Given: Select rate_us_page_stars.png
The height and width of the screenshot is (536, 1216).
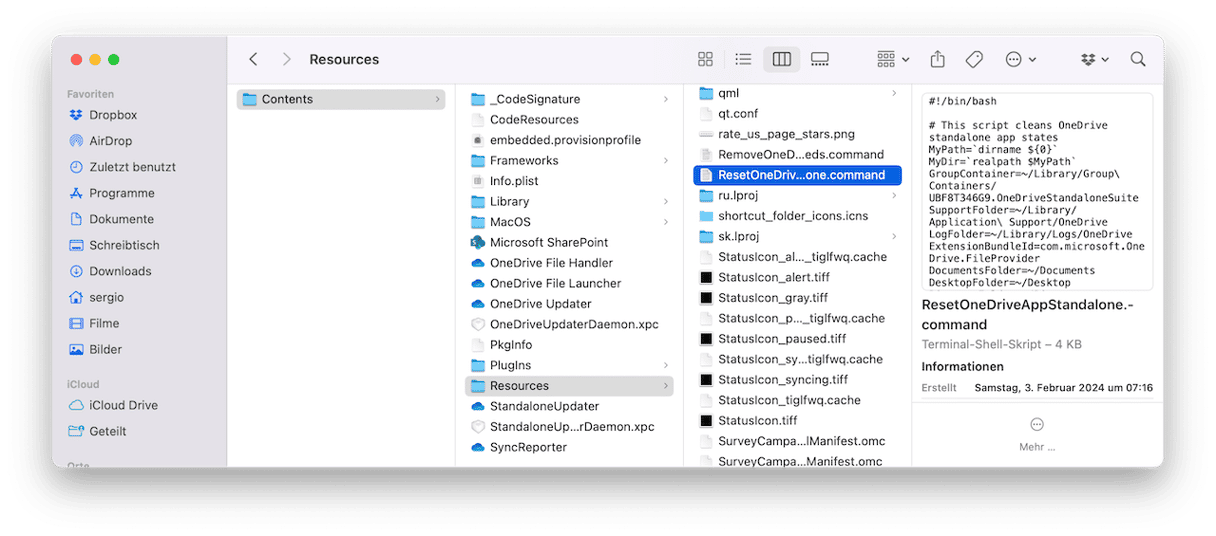Looking at the screenshot, I should 786,134.
